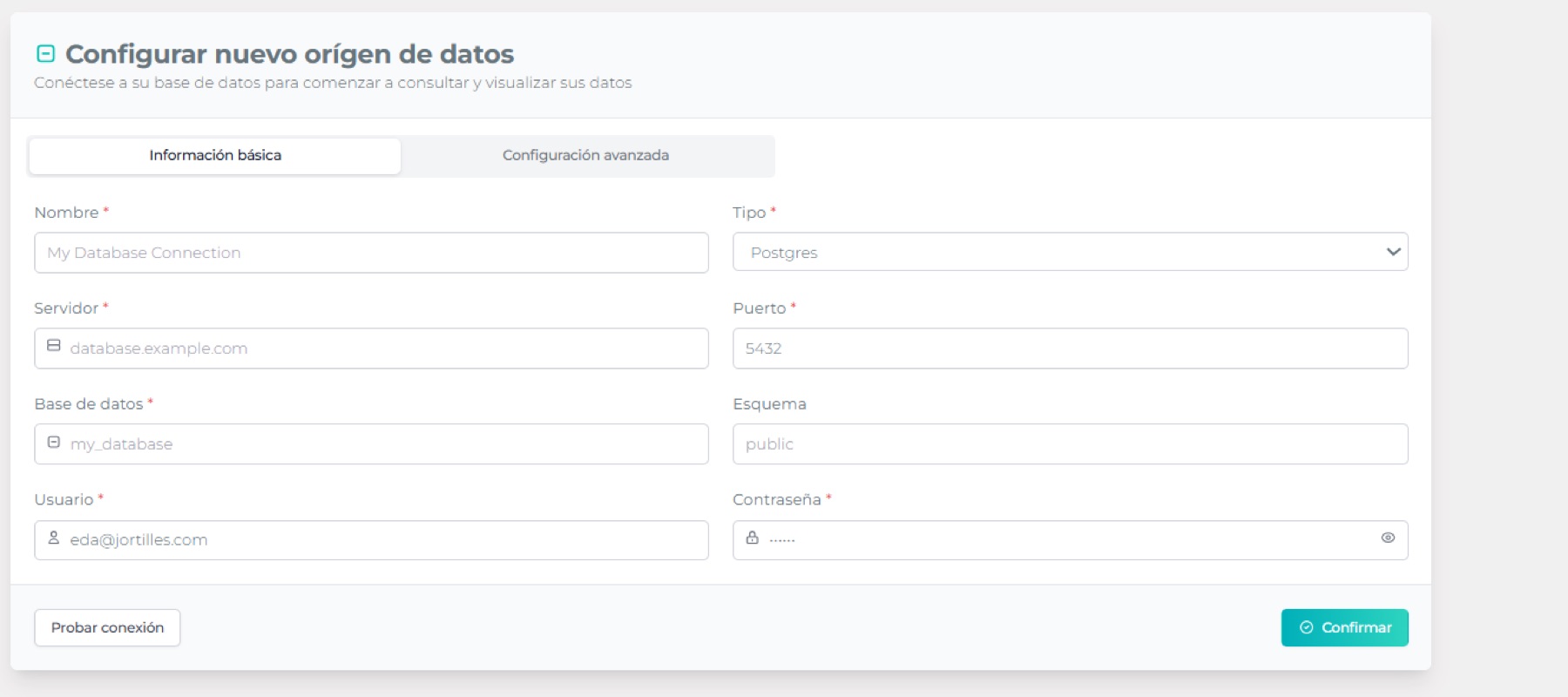Click the server icon in Servidor field
Screen dimensions: 1568x697
pos(54,346)
